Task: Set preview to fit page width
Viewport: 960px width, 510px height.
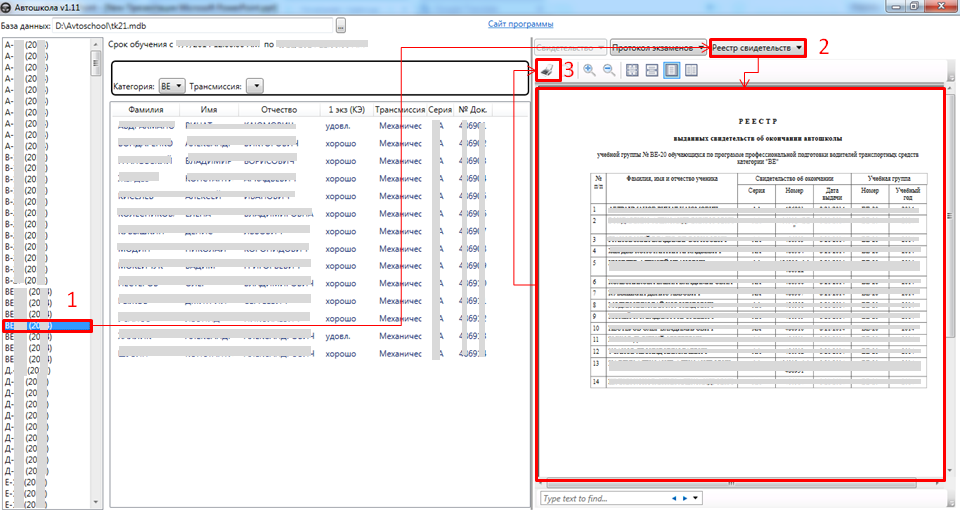Action: (x=652, y=70)
